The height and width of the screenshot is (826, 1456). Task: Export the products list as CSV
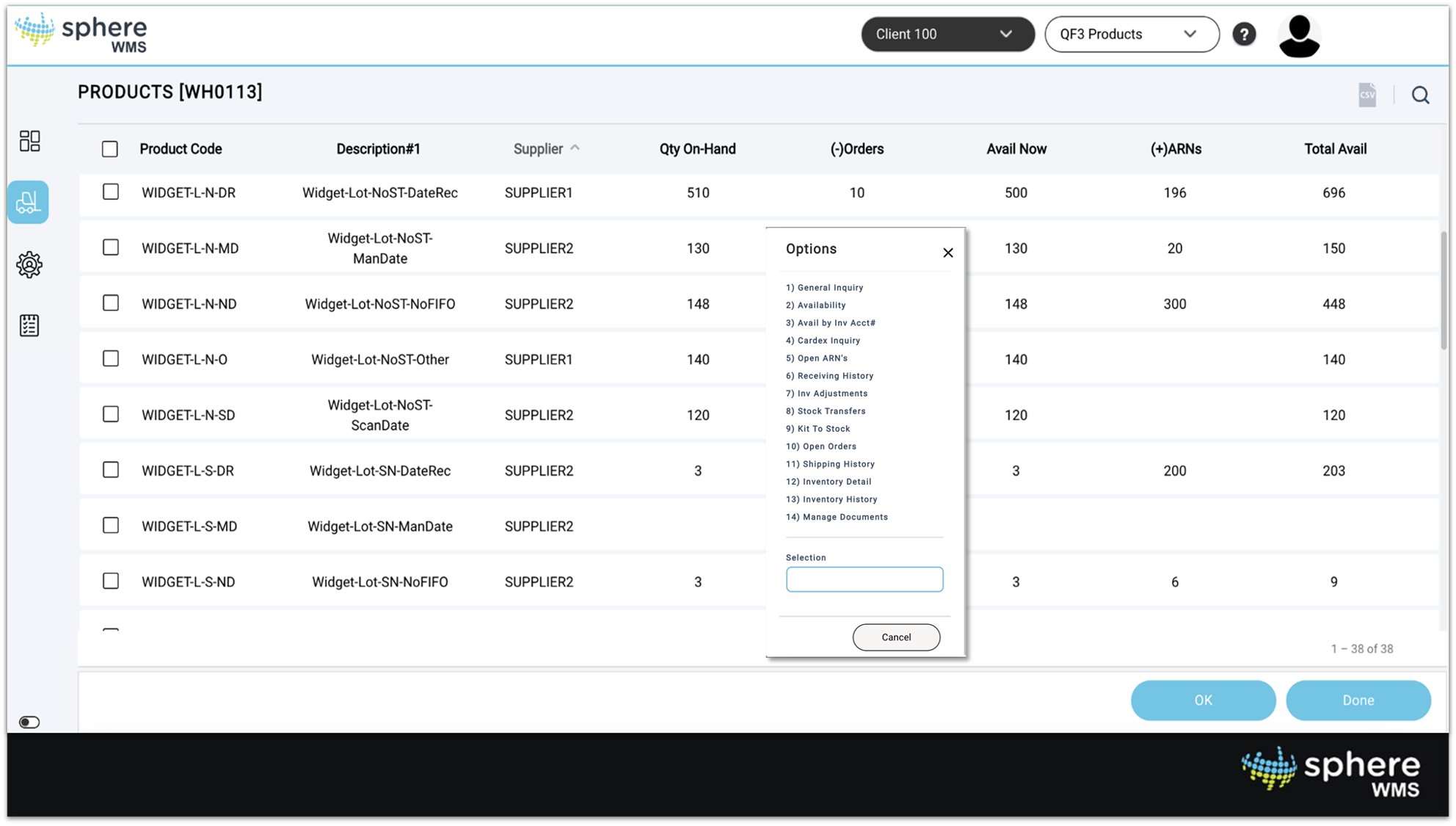click(x=1366, y=94)
